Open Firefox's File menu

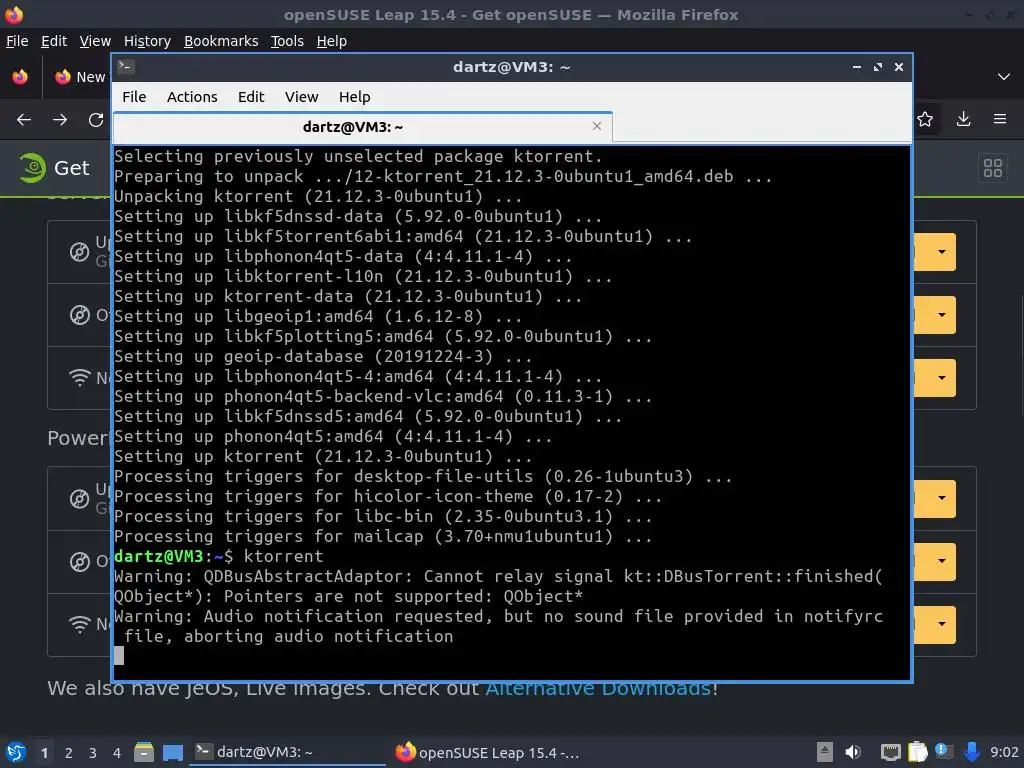(17, 41)
